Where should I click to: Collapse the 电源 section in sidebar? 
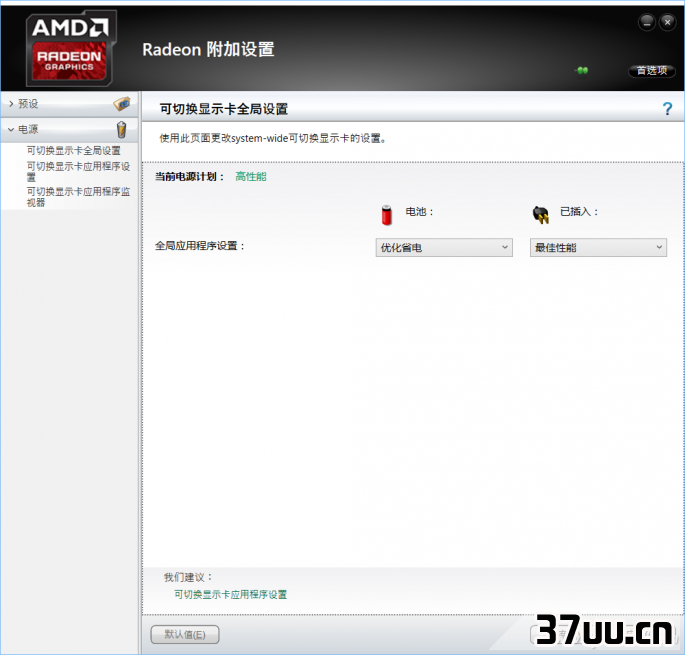(69, 129)
